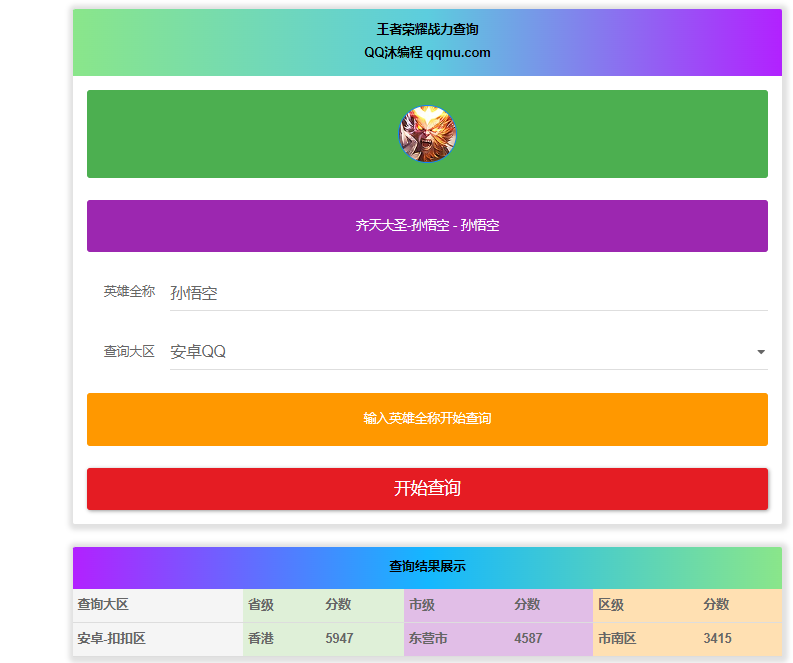Click the city score 4587
793x663 pixels.
528,638
